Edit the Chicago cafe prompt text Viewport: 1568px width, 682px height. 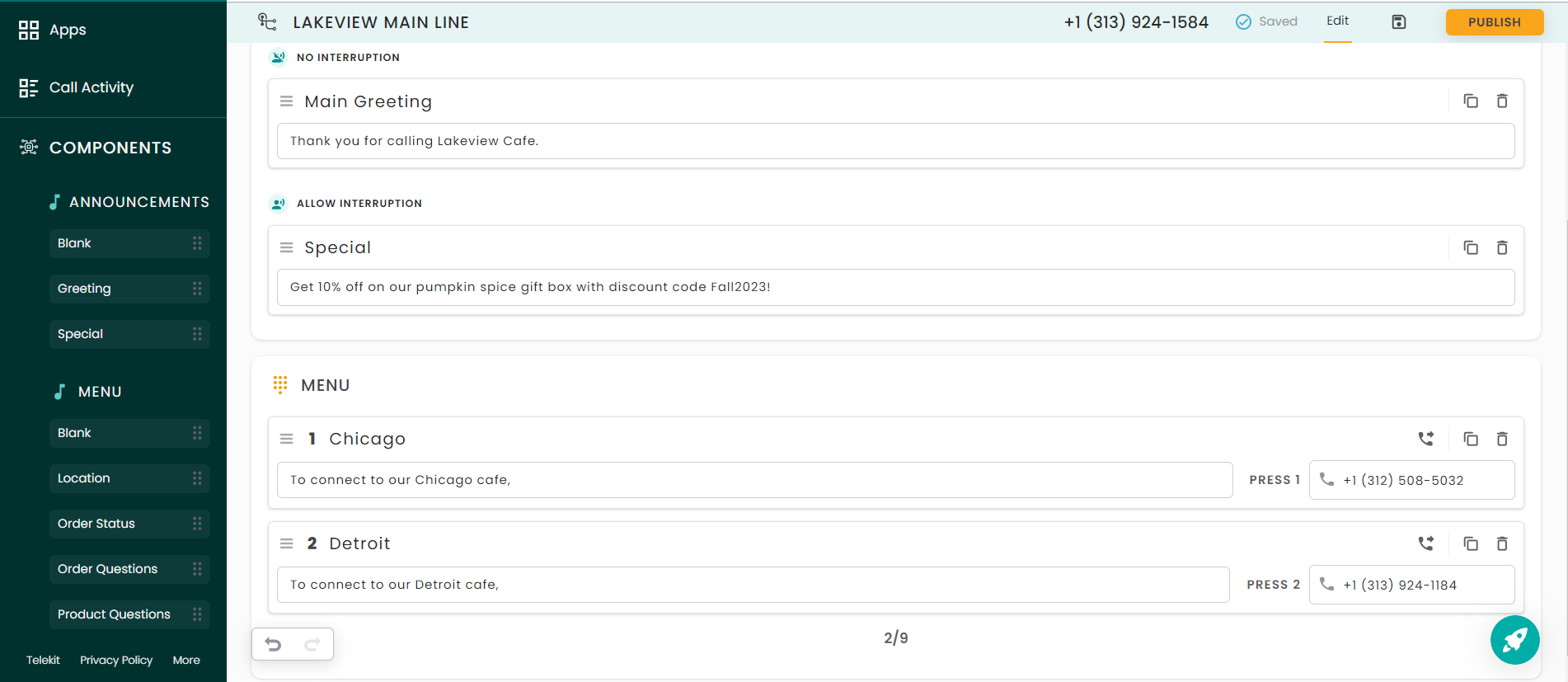pyautogui.click(x=754, y=480)
